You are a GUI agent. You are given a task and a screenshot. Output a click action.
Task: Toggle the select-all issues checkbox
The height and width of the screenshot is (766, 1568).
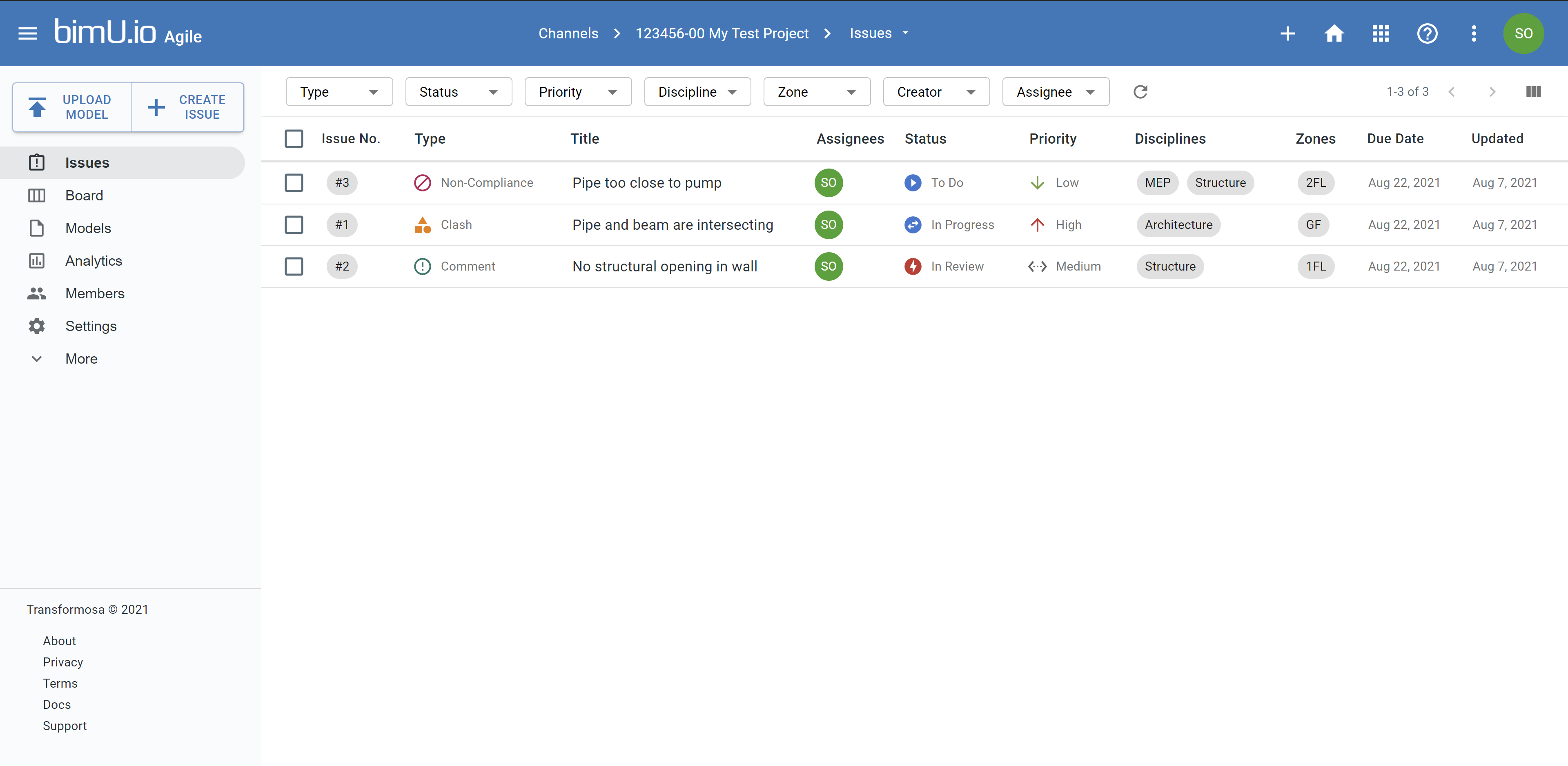(x=294, y=139)
